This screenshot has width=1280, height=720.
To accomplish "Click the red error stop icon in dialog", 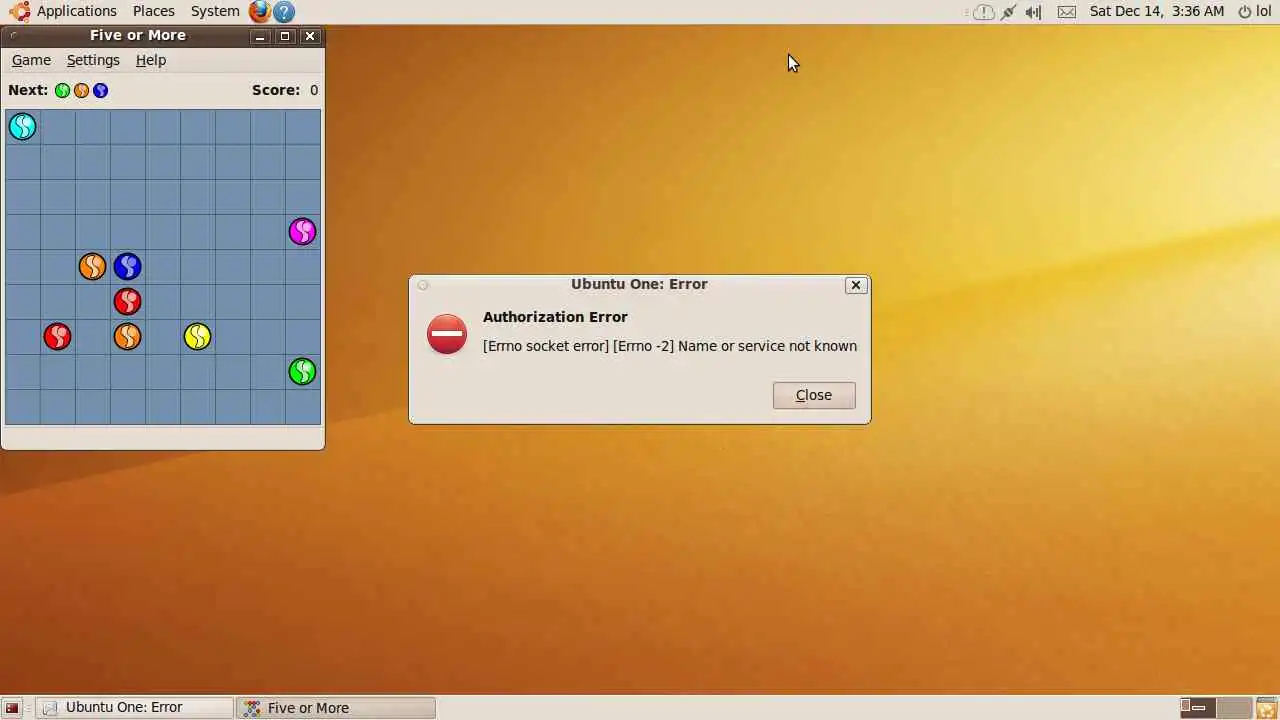I will (x=447, y=334).
